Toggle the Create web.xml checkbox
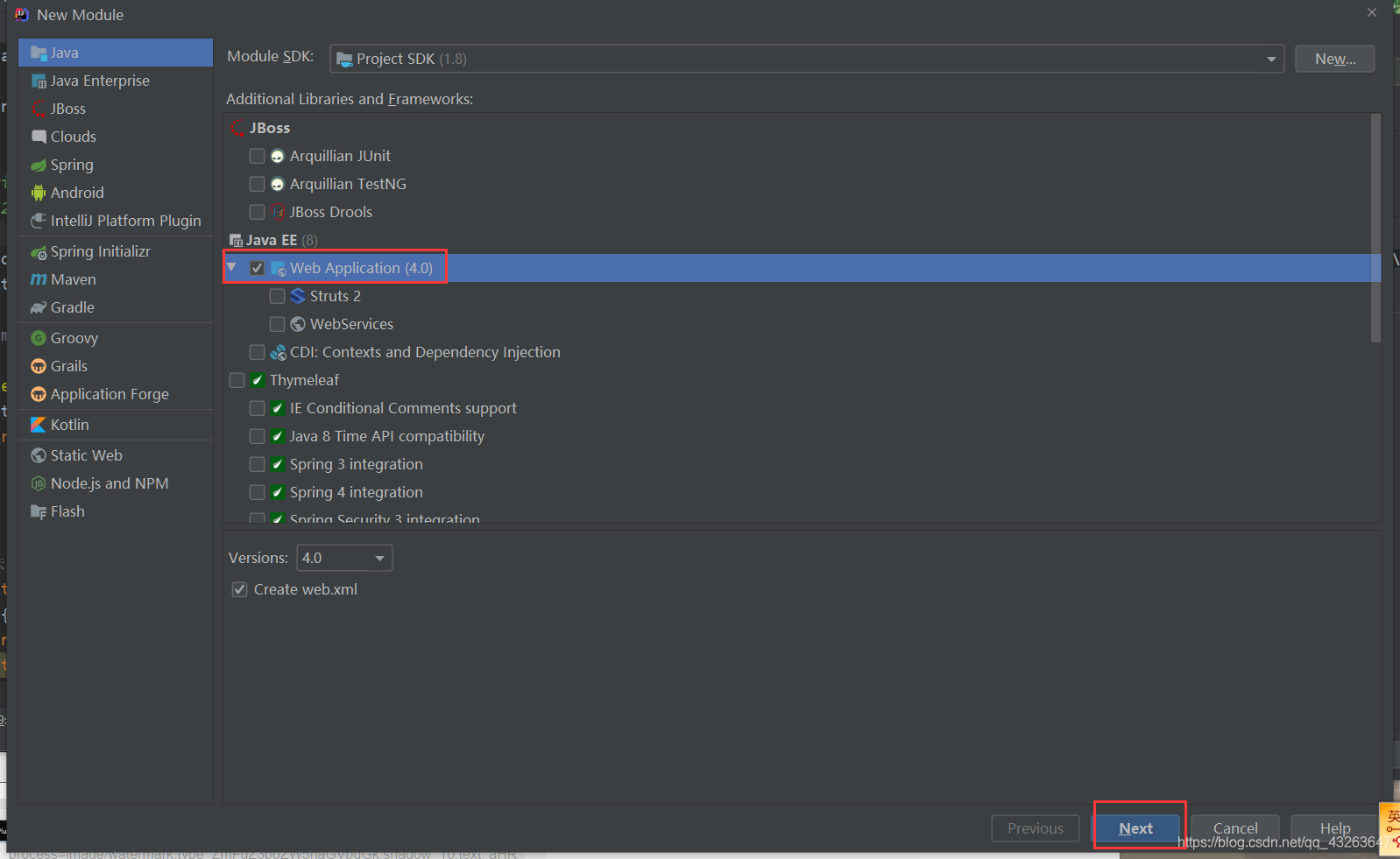1400x859 pixels. pos(239,589)
